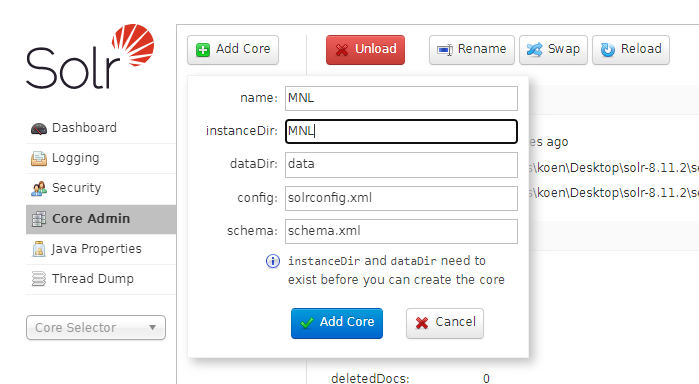The image size is (699, 384).
Task: Cancel the Add Core dialog
Action: [x=445, y=323]
